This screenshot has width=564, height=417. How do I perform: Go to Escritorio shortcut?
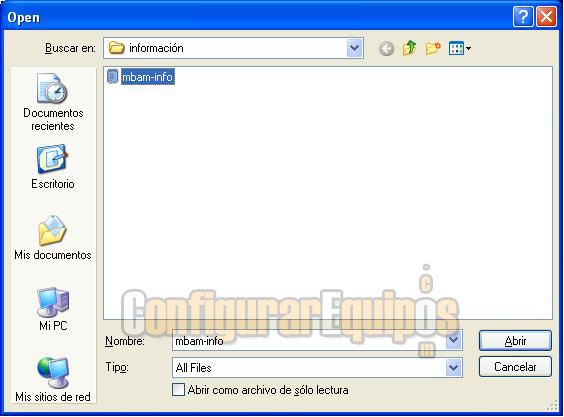pyautogui.click(x=53, y=167)
